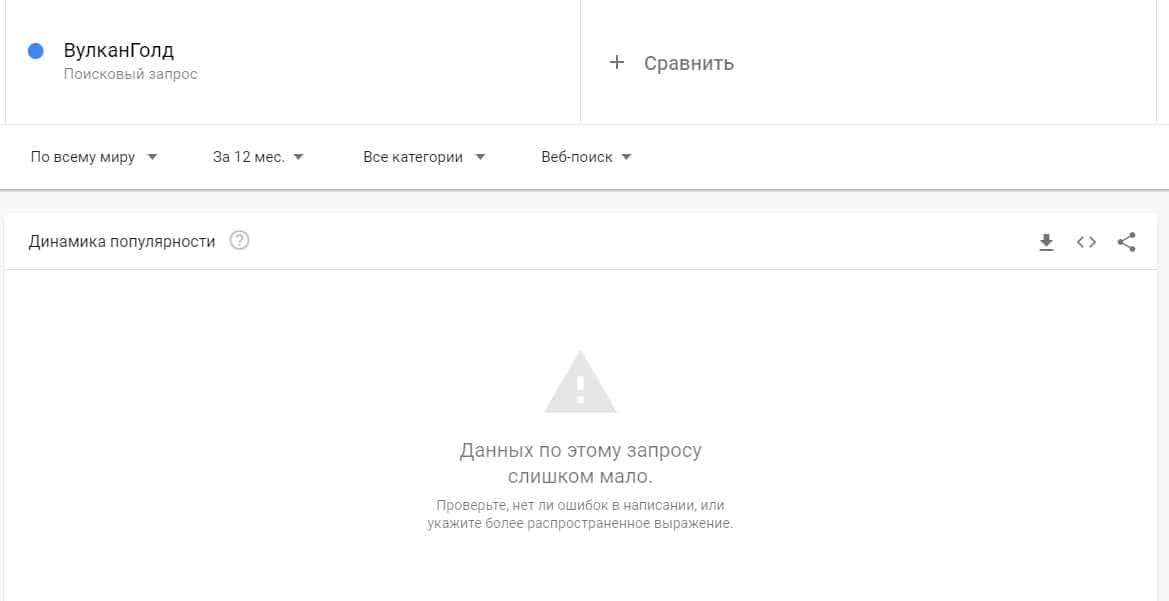The image size is (1169, 601).
Task: Click the grey warning triangle icon
Action: (580, 383)
